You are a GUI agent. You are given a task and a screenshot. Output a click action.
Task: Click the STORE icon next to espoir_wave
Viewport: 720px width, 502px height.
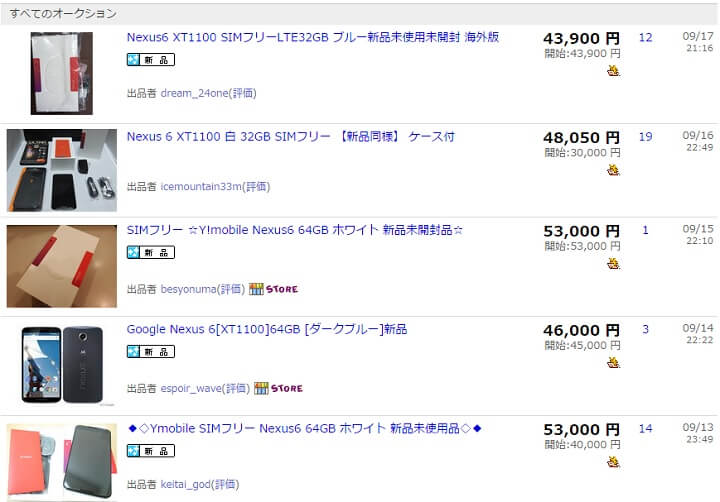(278, 388)
